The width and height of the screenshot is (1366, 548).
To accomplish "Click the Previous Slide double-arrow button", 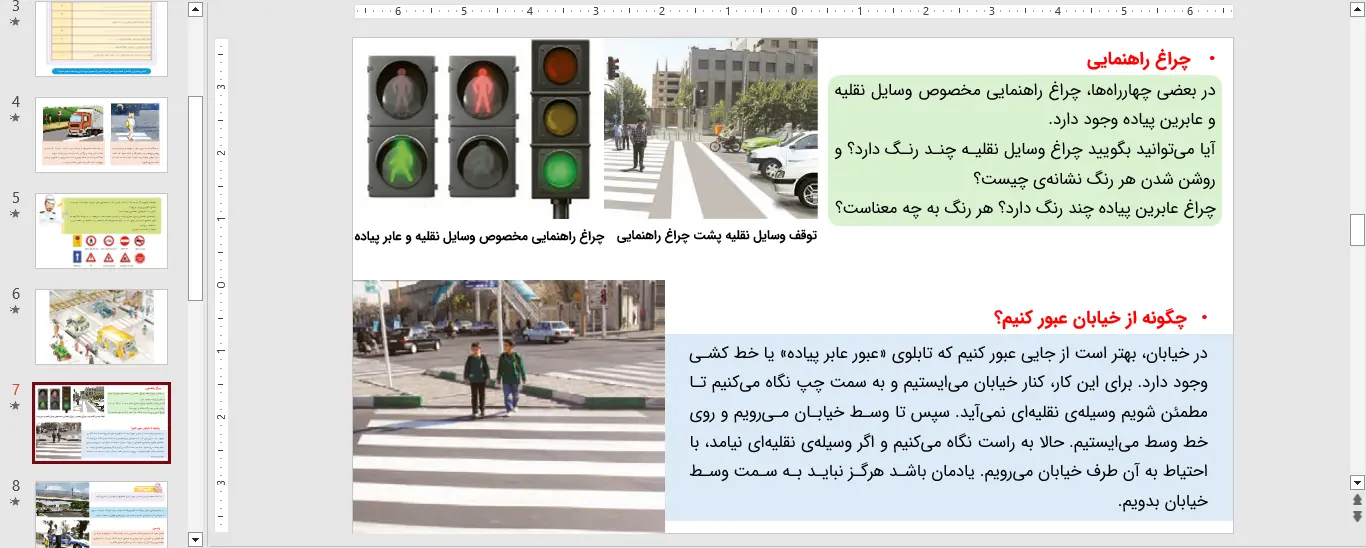I will click(x=1357, y=499).
